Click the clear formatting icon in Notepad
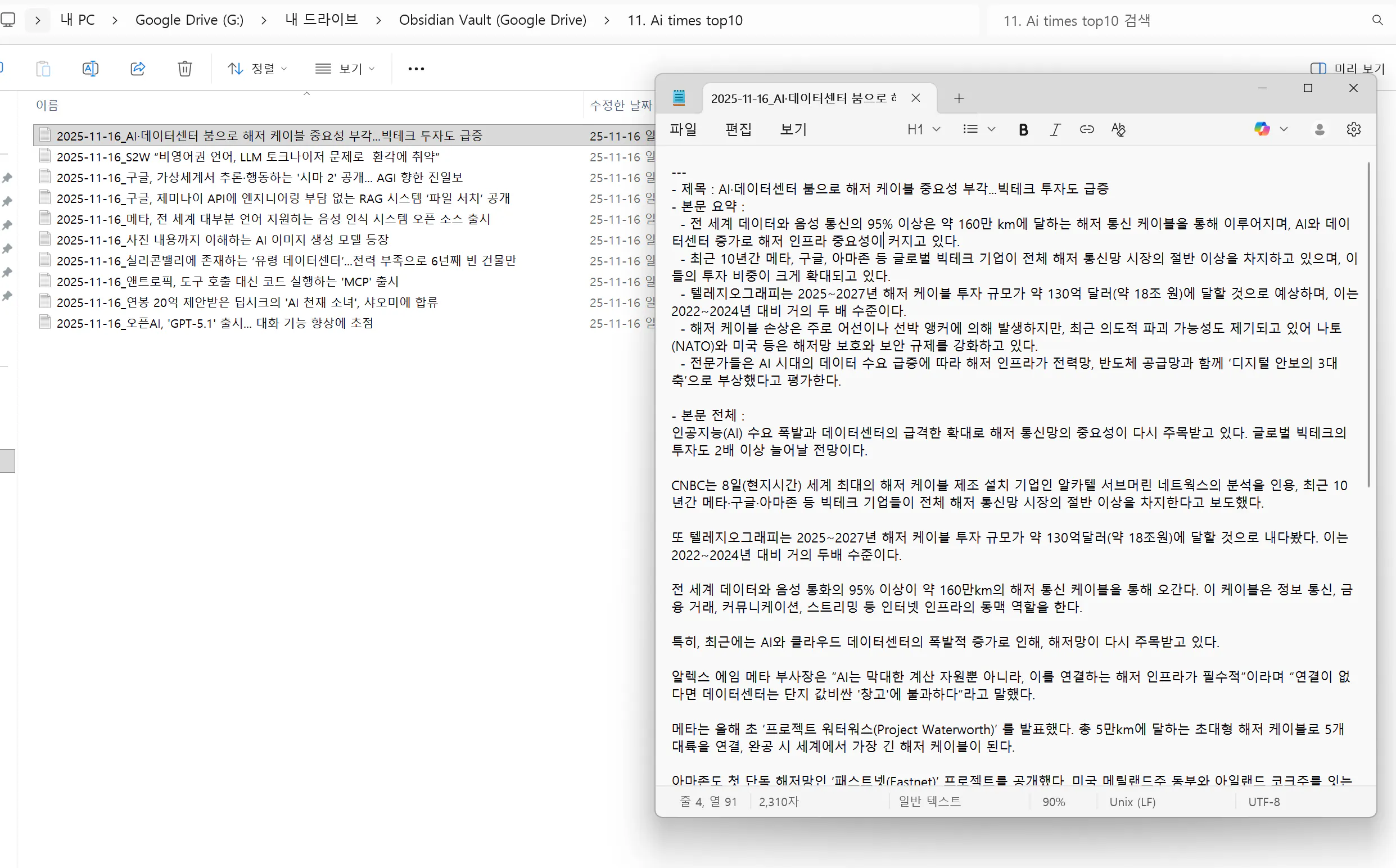Viewport: 1396px width, 868px height. tap(1118, 130)
